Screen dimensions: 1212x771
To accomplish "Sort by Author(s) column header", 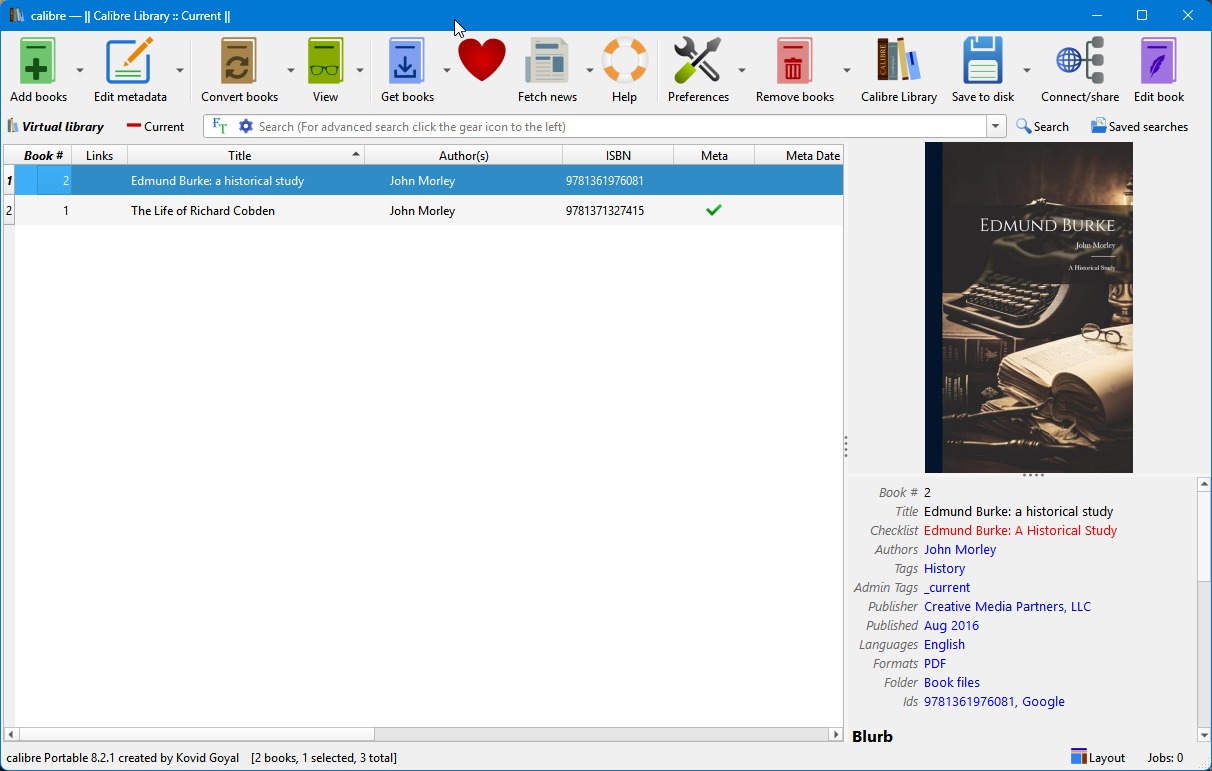I will [x=464, y=155].
